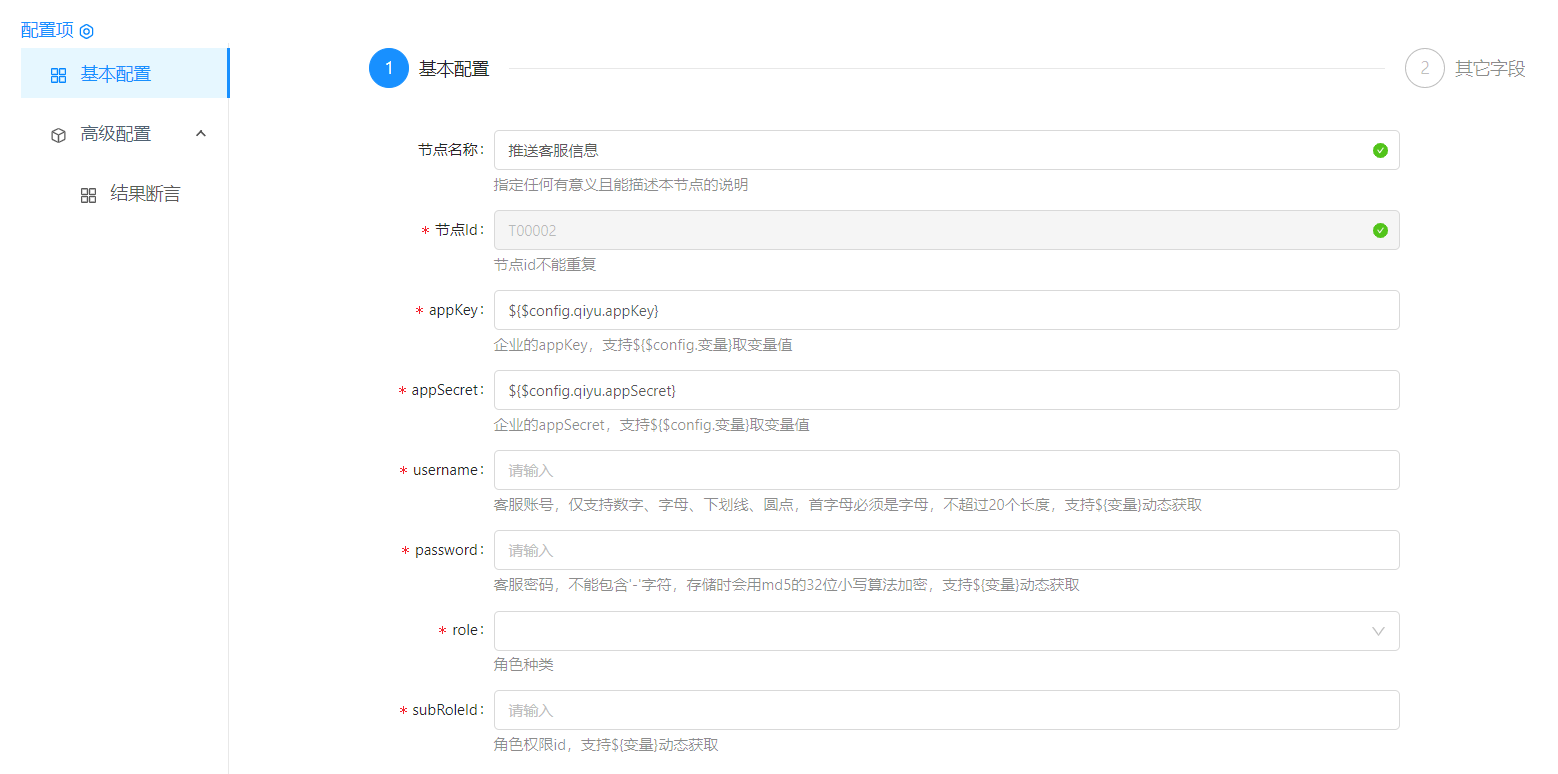
Task: Open the 高级配置 menu item
Action: point(116,134)
